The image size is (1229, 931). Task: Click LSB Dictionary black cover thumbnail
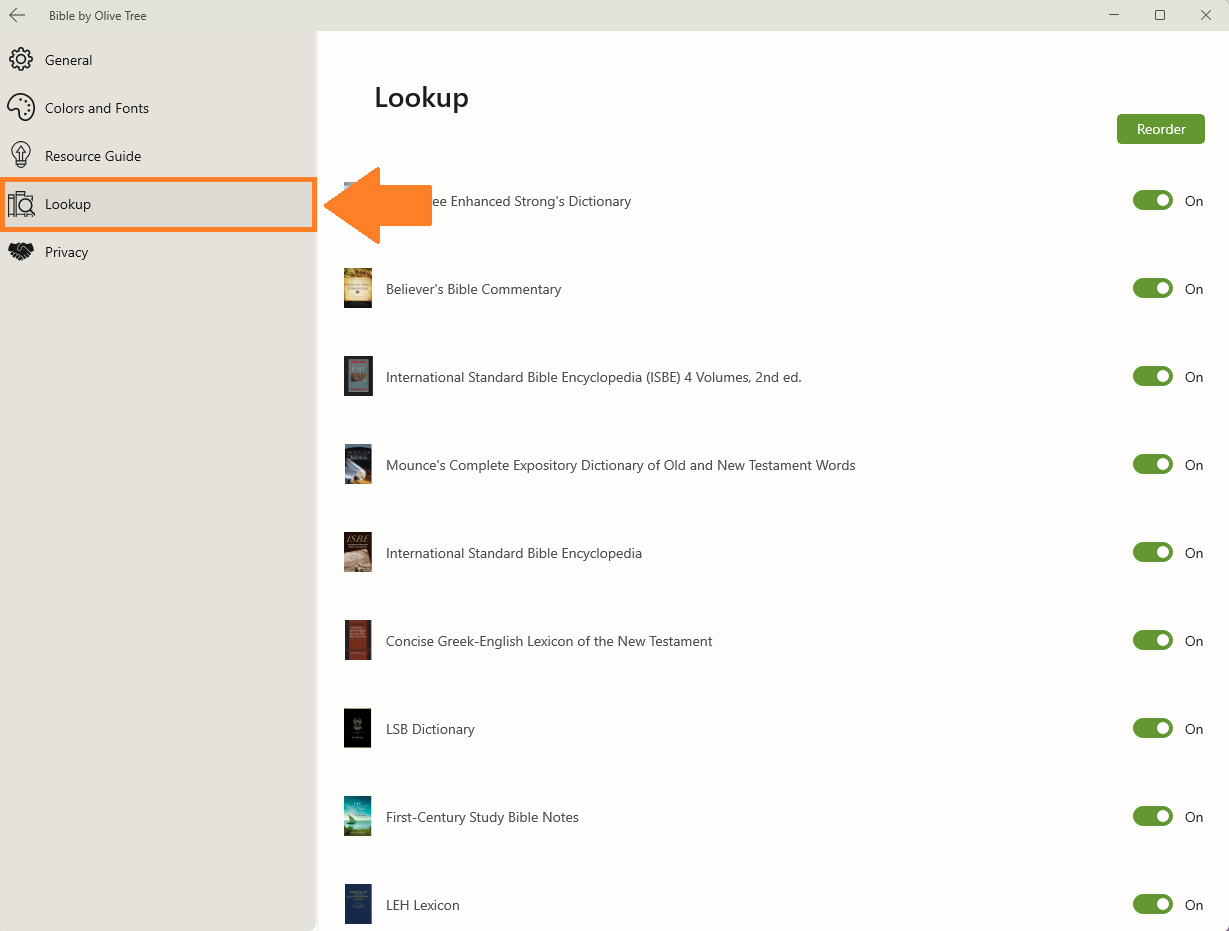pyautogui.click(x=358, y=728)
